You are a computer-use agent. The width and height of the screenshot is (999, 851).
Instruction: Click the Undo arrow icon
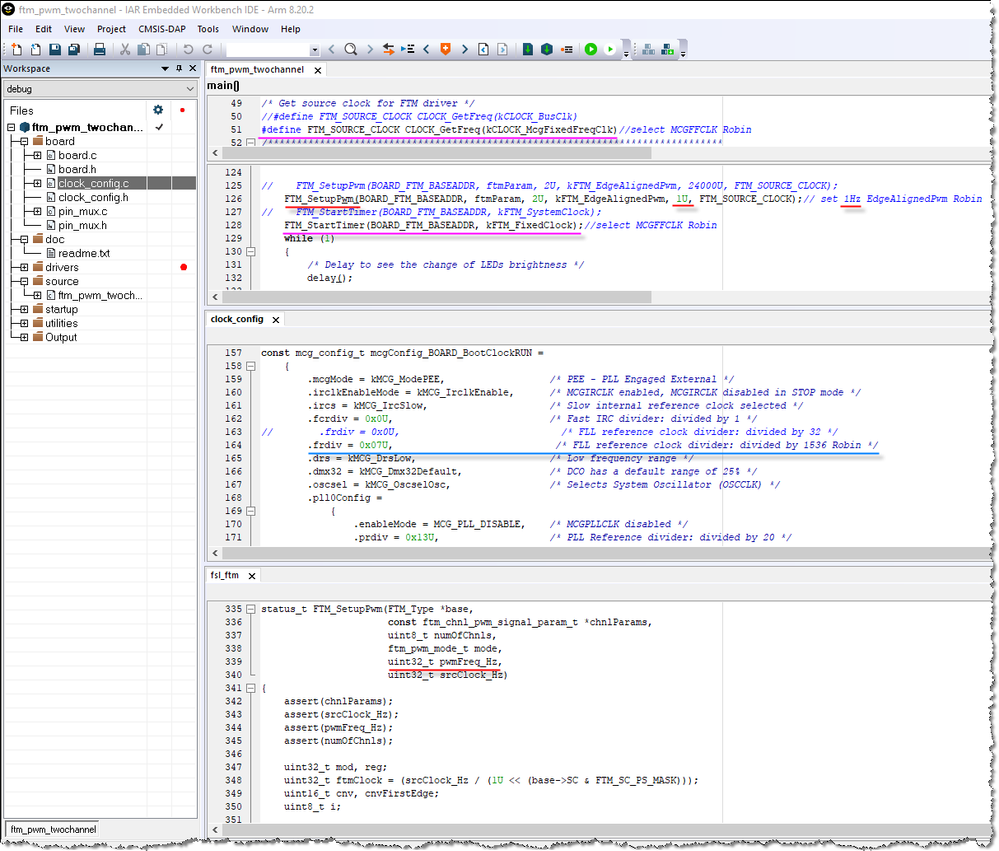[187, 49]
